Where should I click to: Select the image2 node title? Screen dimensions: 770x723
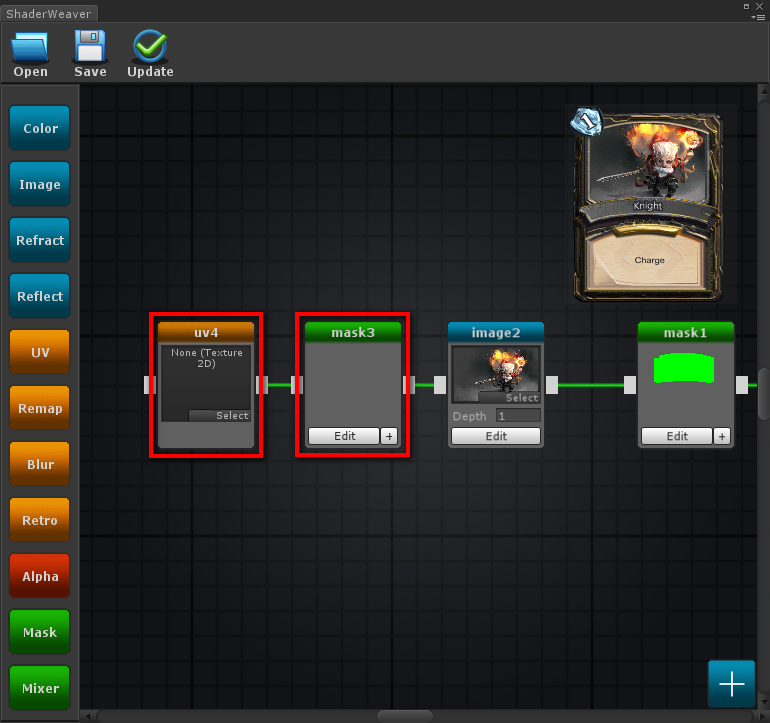coord(496,333)
